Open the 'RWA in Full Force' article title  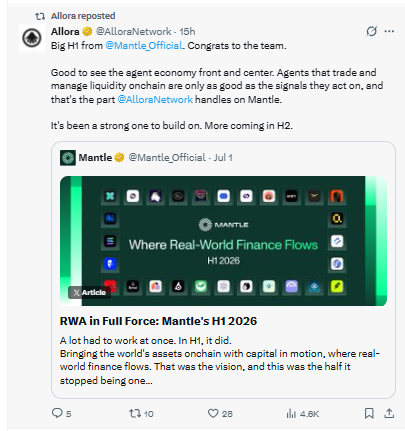[x=158, y=321]
